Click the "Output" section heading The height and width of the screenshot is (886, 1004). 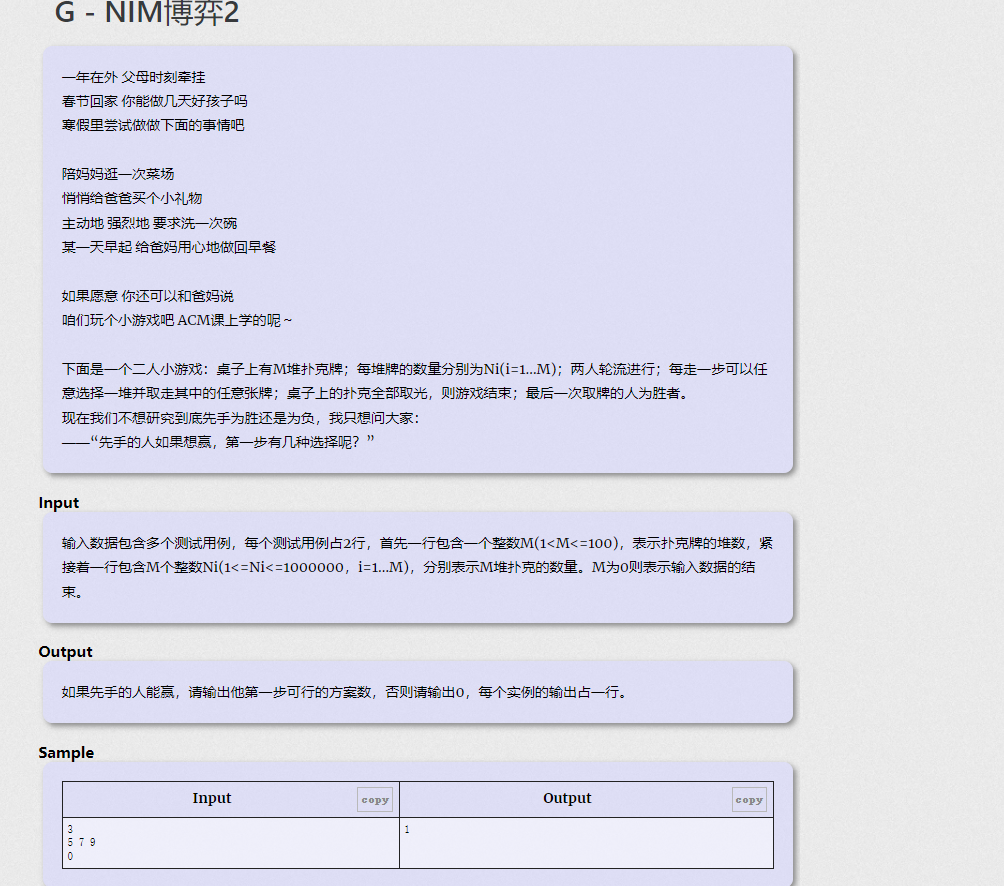tap(65, 652)
